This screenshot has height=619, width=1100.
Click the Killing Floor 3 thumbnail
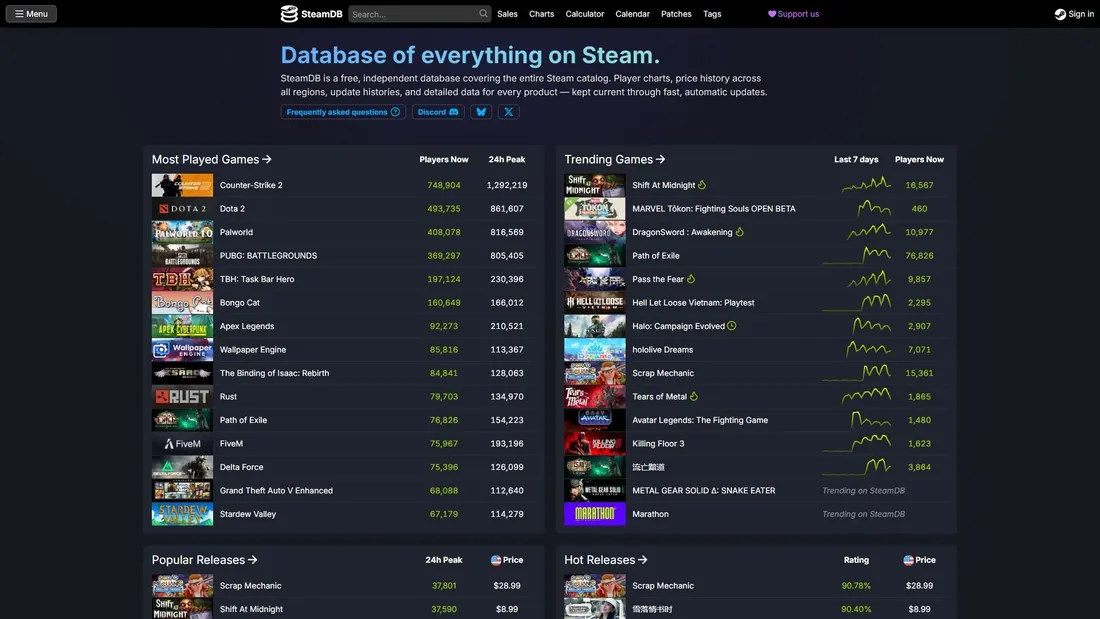point(595,444)
